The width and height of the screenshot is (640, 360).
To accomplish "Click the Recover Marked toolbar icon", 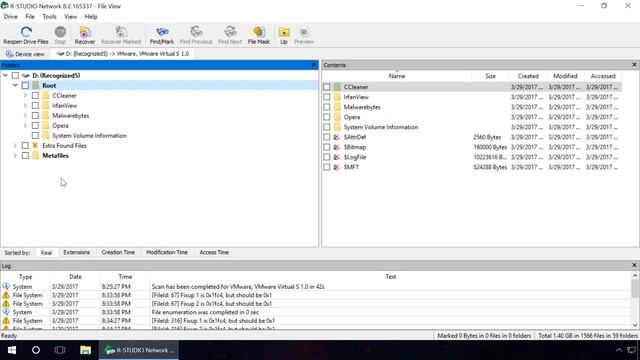I will (121, 32).
